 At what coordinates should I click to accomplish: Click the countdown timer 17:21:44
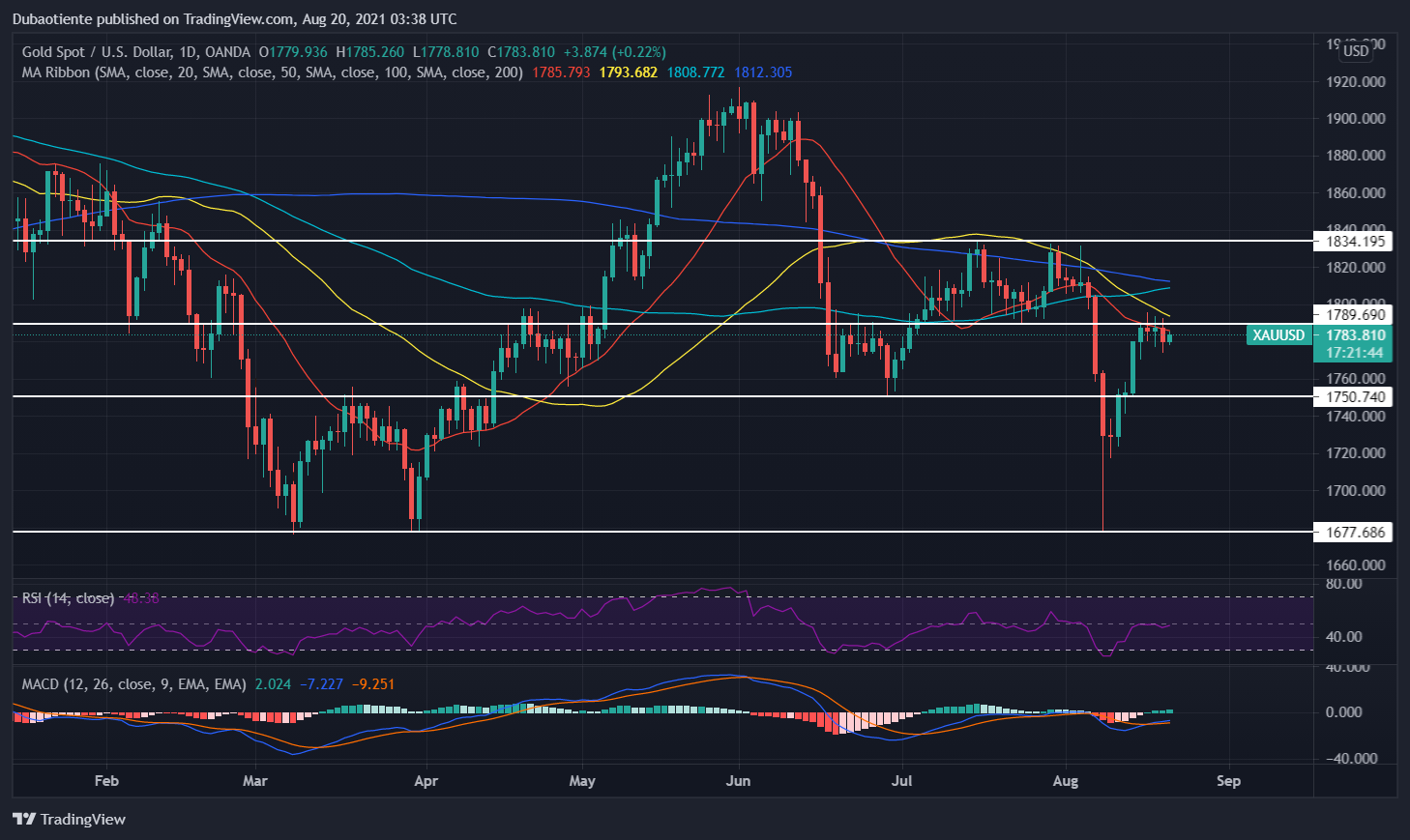[x=1356, y=353]
